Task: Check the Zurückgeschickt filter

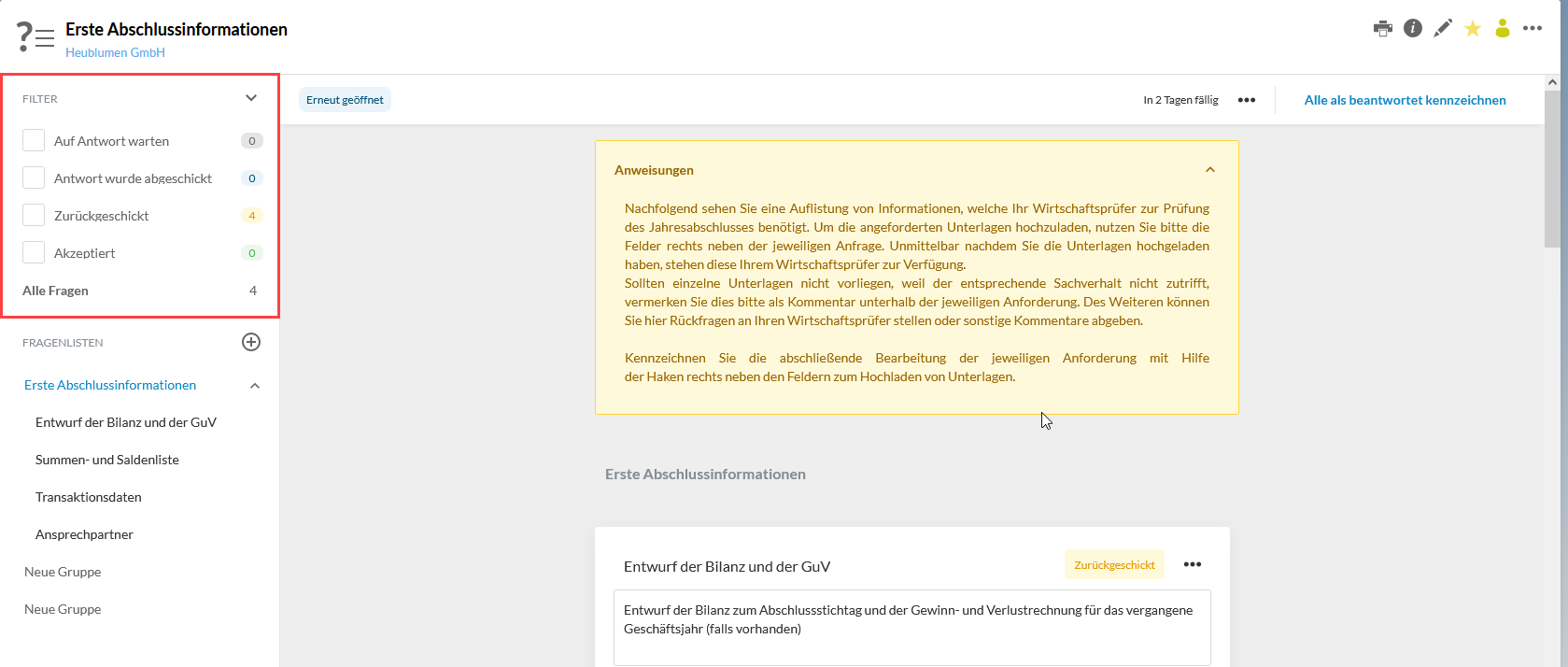Action: tap(34, 215)
